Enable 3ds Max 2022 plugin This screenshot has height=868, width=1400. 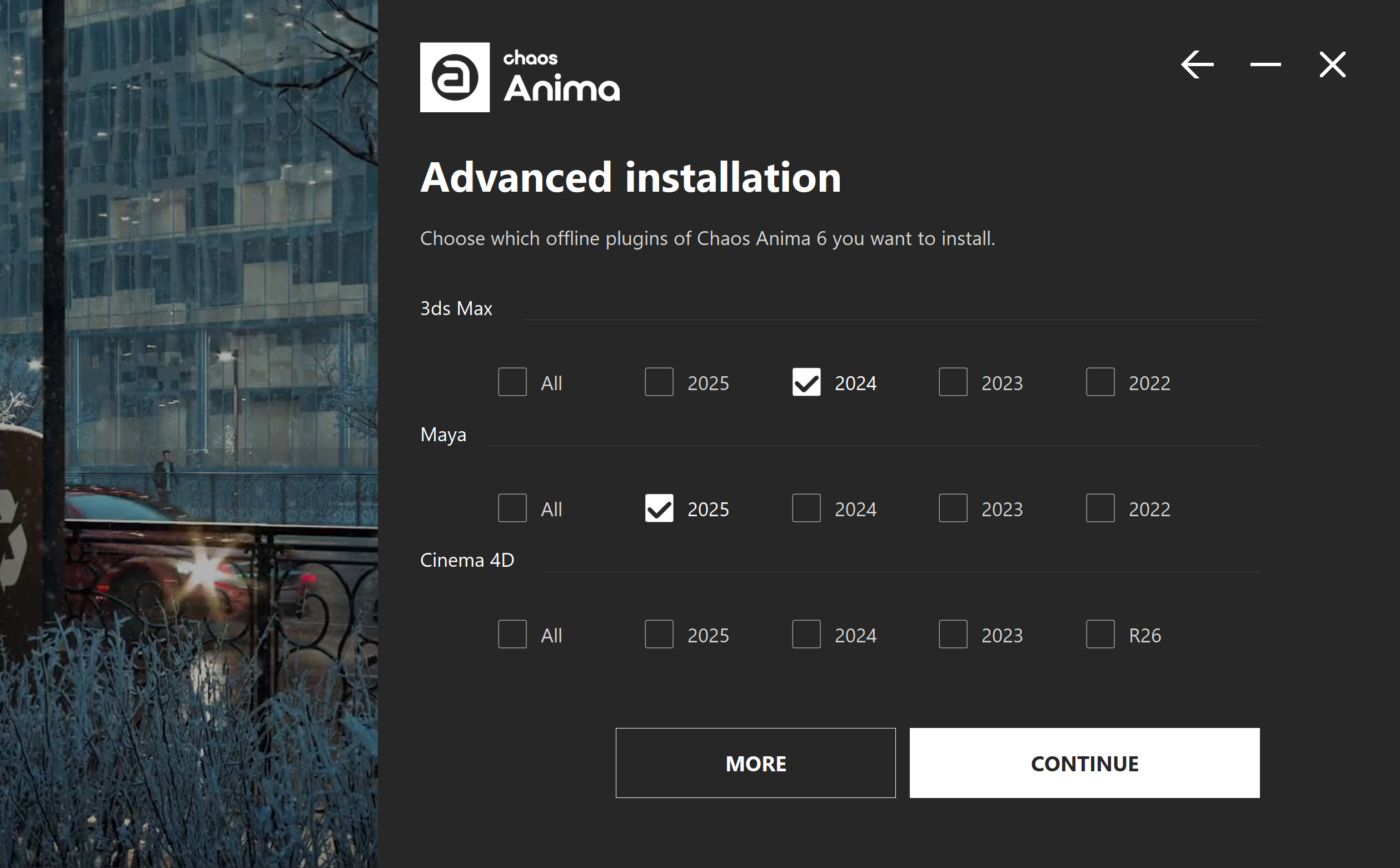click(1100, 382)
